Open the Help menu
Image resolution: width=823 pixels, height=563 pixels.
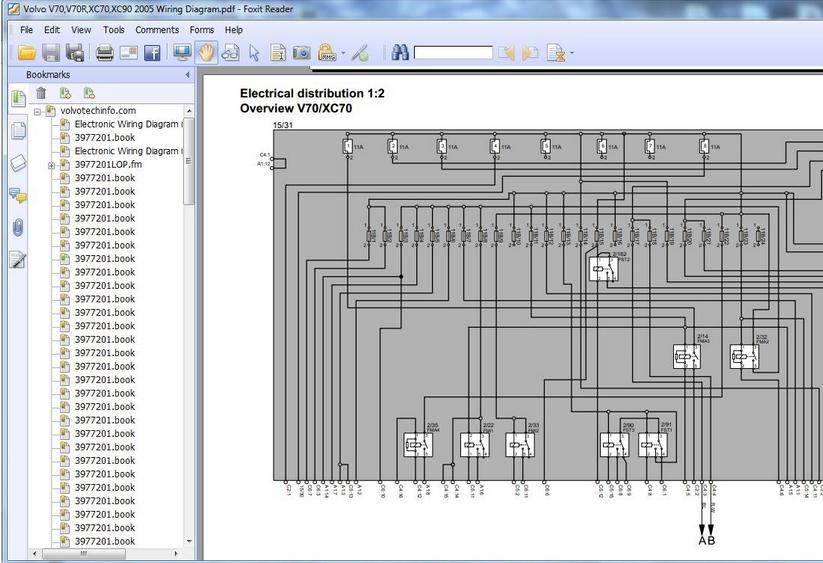pos(234,30)
